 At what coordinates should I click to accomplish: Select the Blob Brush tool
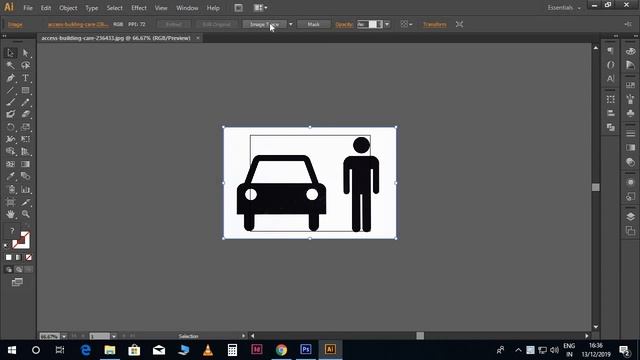pyautogui.click(x=11, y=115)
